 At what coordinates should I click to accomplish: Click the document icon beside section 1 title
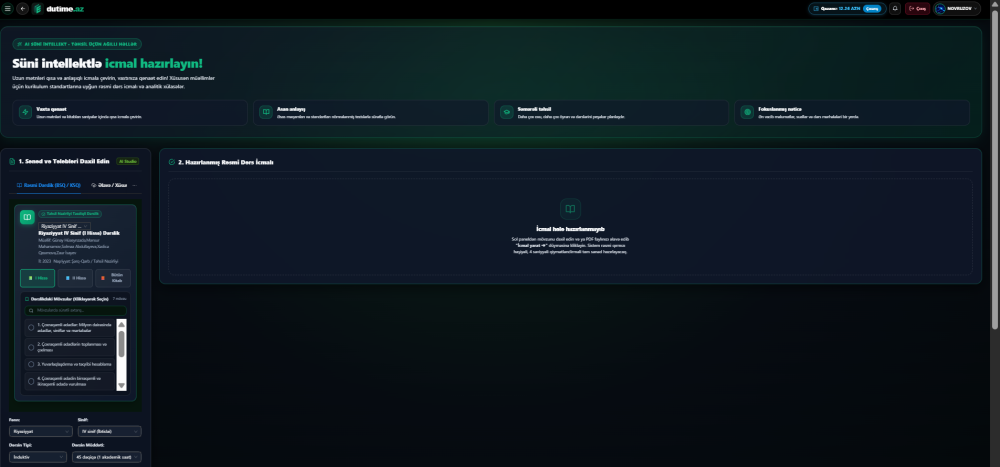pyautogui.click(x=12, y=161)
